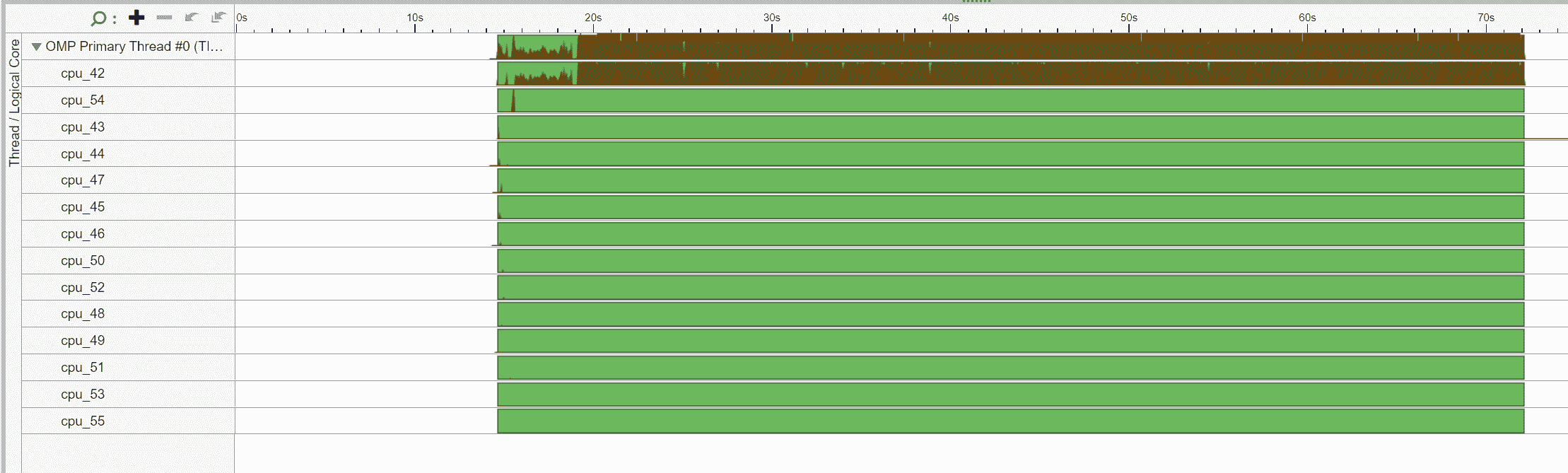Select OMP Primary Thread #0 row label
The height and width of the screenshot is (473, 1568).
pyautogui.click(x=134, y=47)
